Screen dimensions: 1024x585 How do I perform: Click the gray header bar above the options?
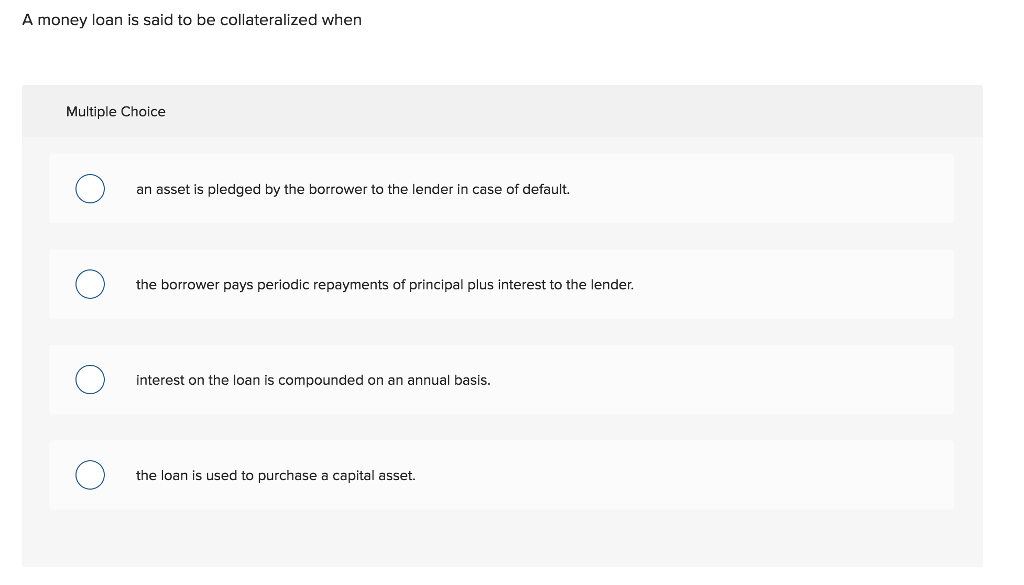click(x=500, y=111)
